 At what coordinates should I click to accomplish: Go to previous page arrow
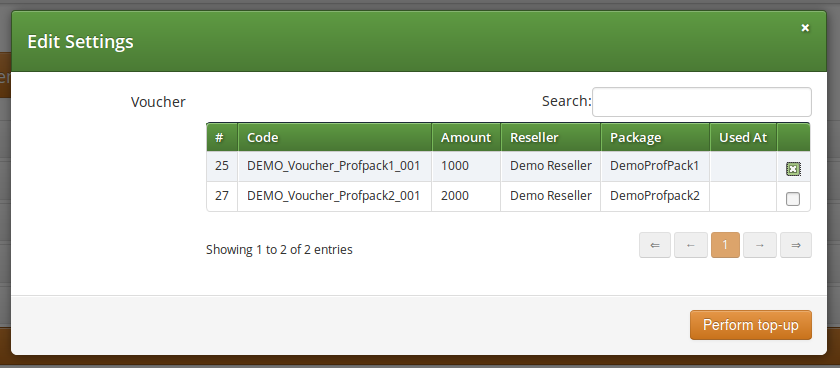[691, 245]
